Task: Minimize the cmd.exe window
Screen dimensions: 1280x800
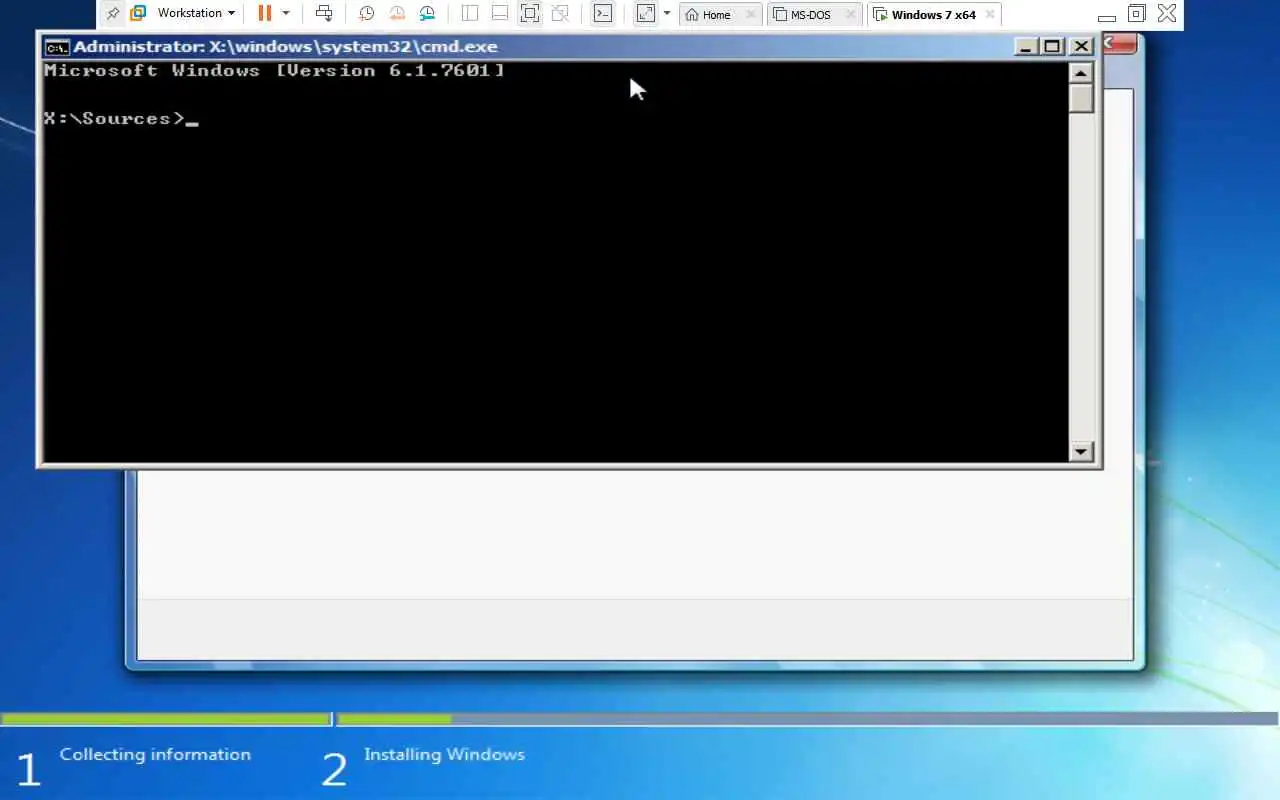Action: click(x=1026, y=46)
